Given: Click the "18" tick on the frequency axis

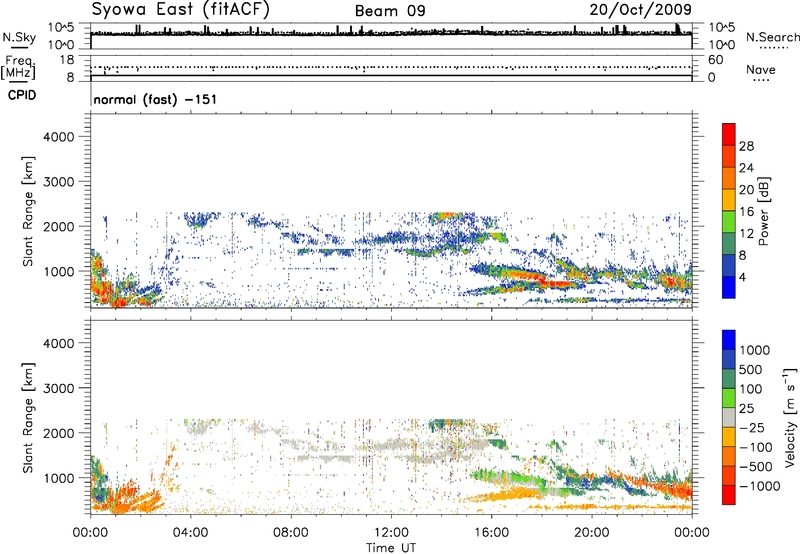Looking at the screenshot, I should click(x=67, y=60).
